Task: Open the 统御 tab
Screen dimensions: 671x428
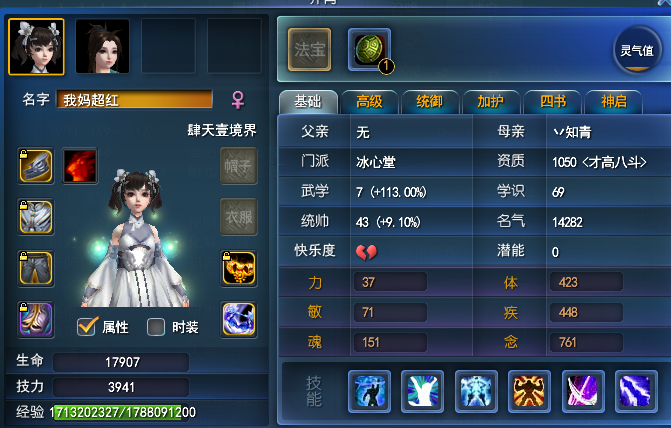Action: pos(430,102)
